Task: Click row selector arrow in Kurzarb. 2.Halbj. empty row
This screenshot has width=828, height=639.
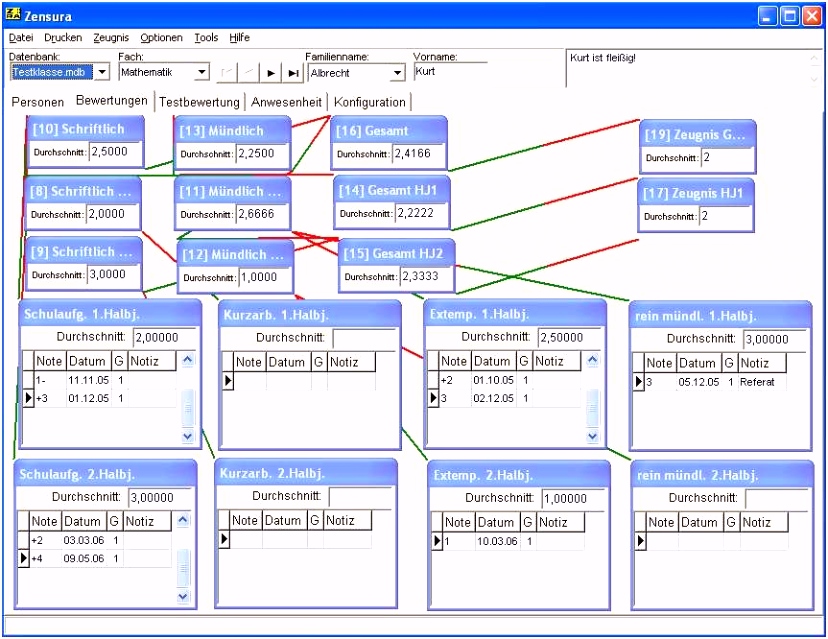Action: click(224, 539)
